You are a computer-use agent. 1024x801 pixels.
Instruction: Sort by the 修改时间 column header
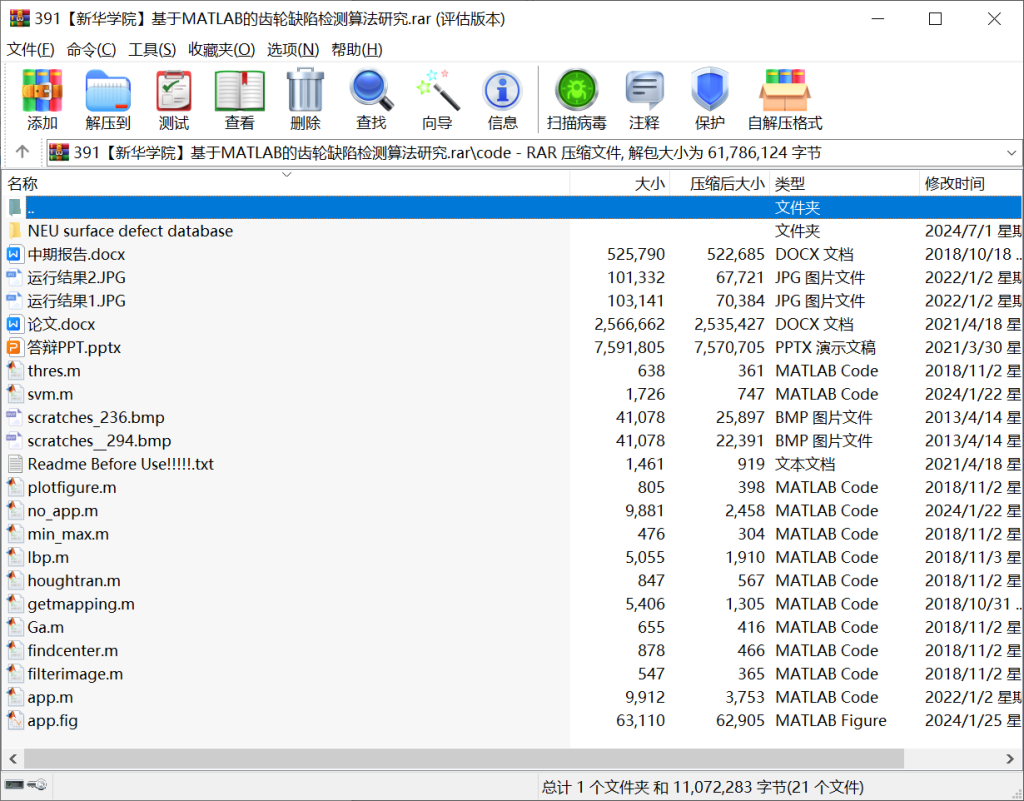[x=971, y=183]
